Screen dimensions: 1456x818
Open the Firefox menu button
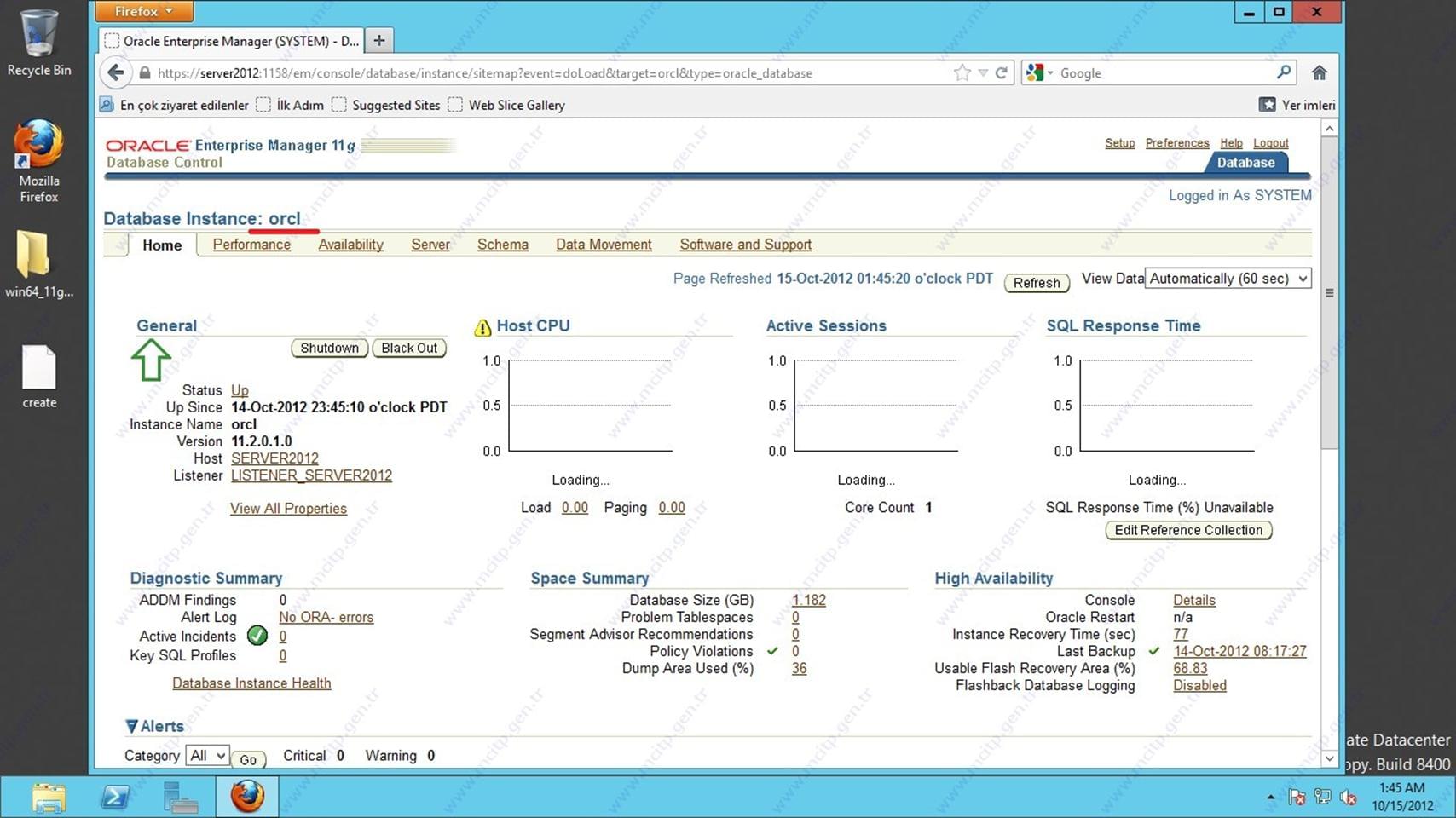144,11
